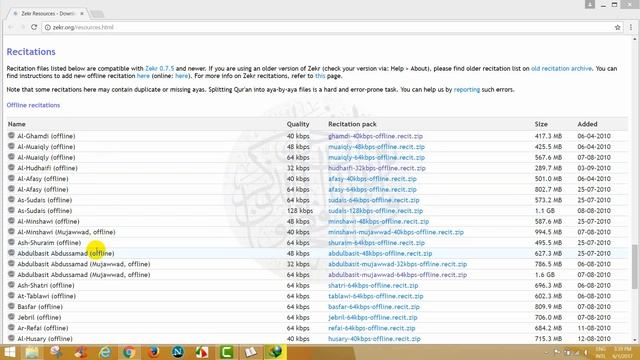This screenshot has height=360, width=640.
Task: Open the green C Camtasia taskbar icon
Action: (226, 352)
